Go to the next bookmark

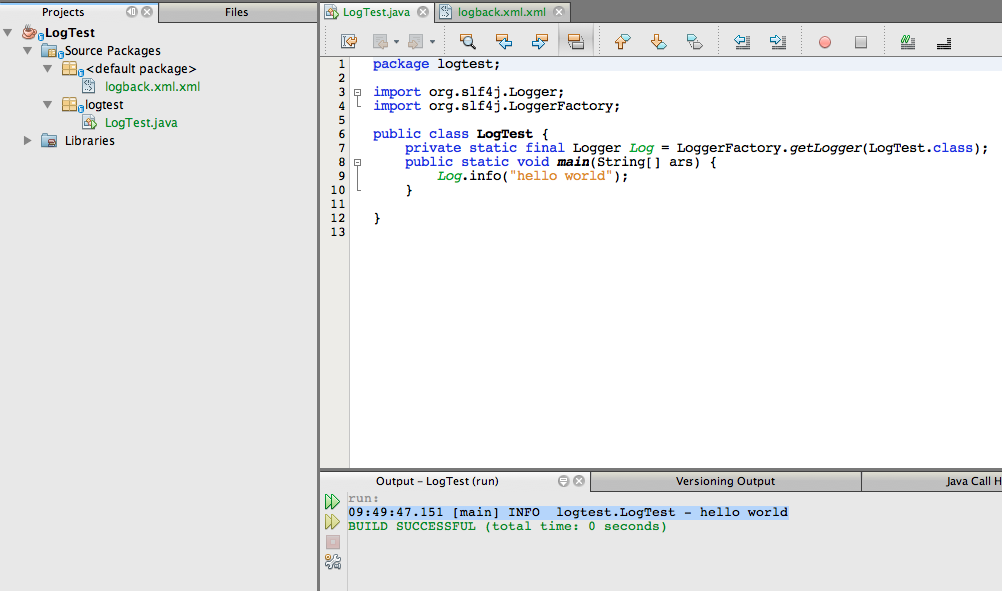(658, 42)
